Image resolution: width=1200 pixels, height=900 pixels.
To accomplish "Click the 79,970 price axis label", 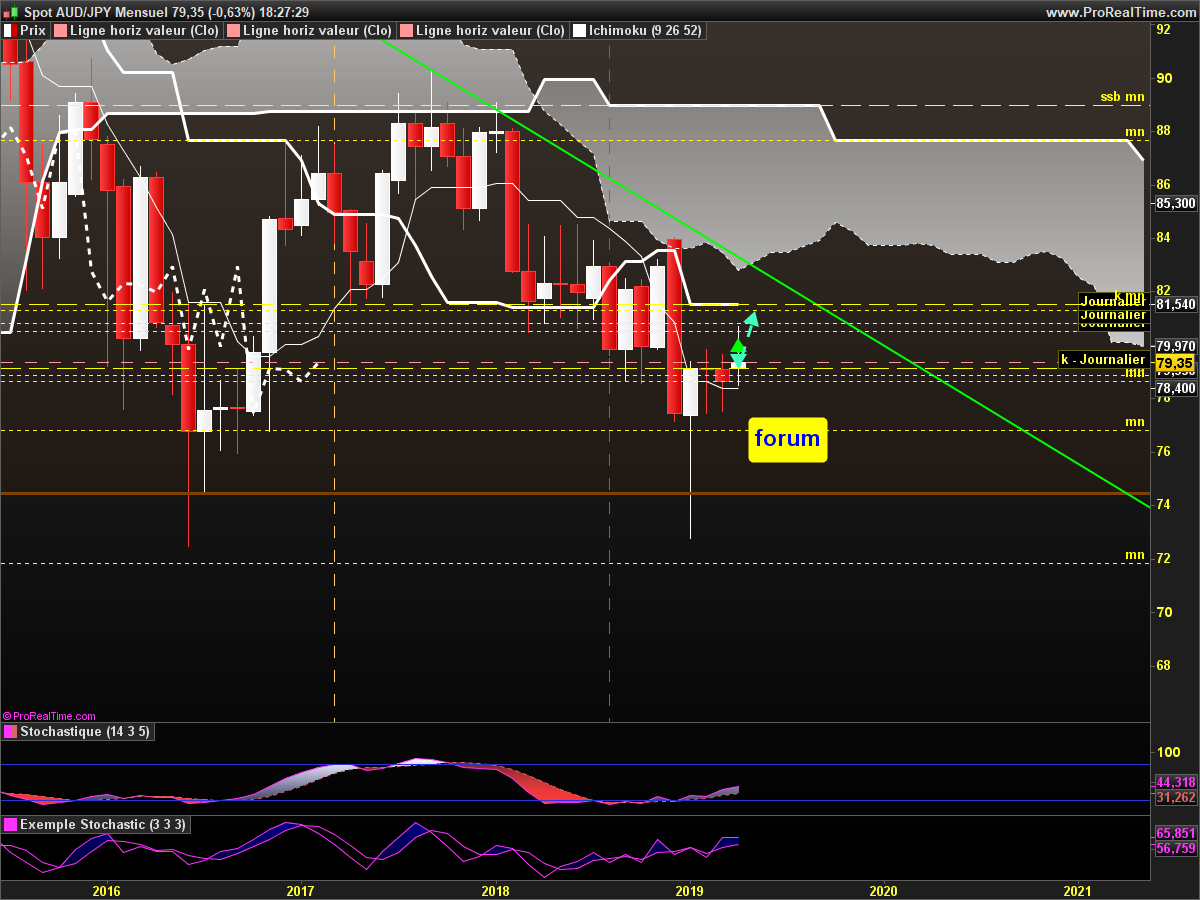I will (x=1175, y=346).
